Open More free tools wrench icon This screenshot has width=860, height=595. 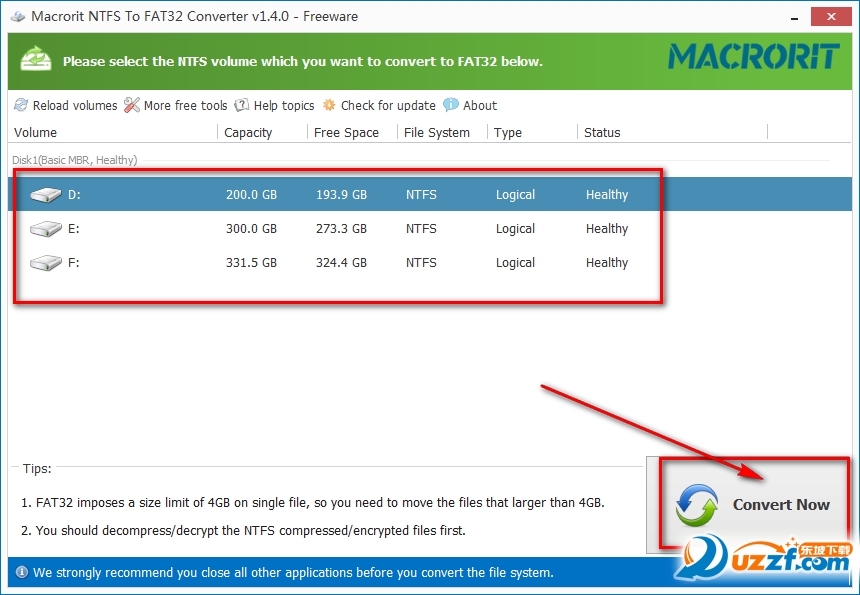coord(132,105)
